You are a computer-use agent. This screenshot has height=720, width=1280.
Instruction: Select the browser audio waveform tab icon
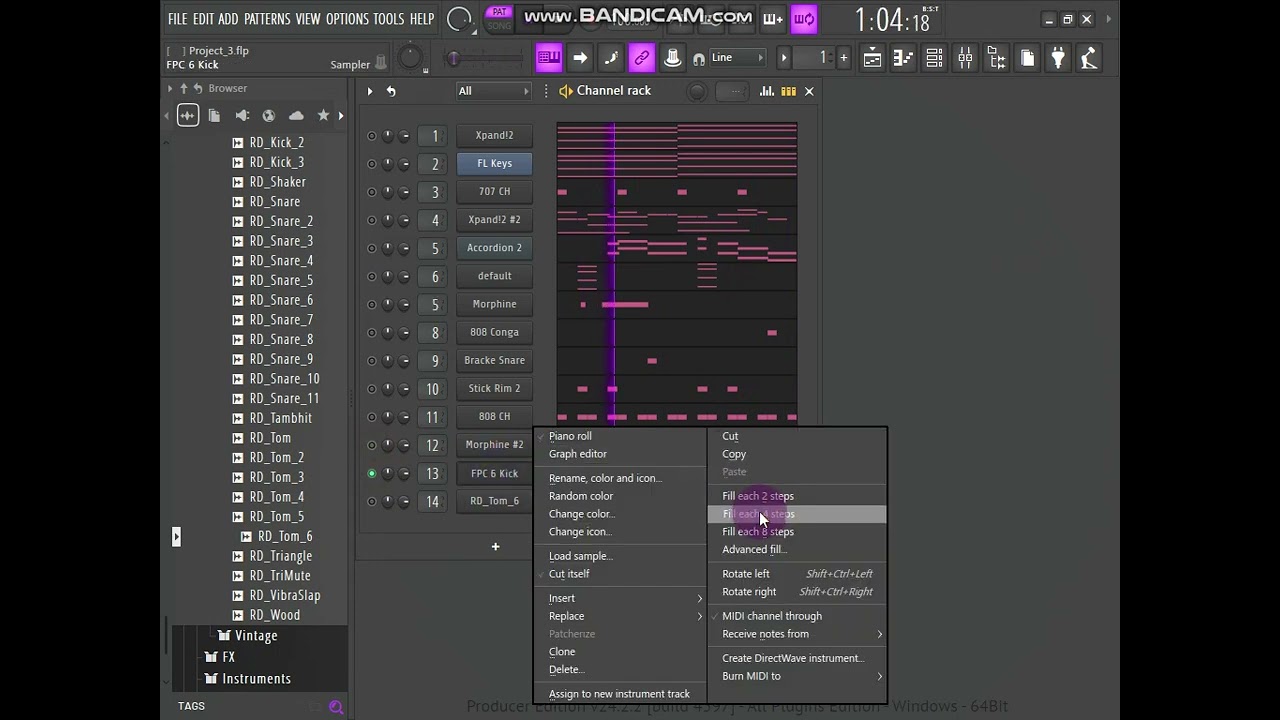pyautogui.click(x=188, y=115)
